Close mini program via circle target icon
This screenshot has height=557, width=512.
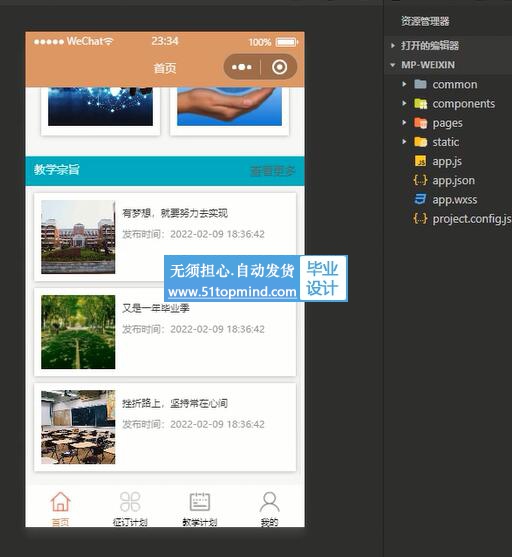click(279, 67)
